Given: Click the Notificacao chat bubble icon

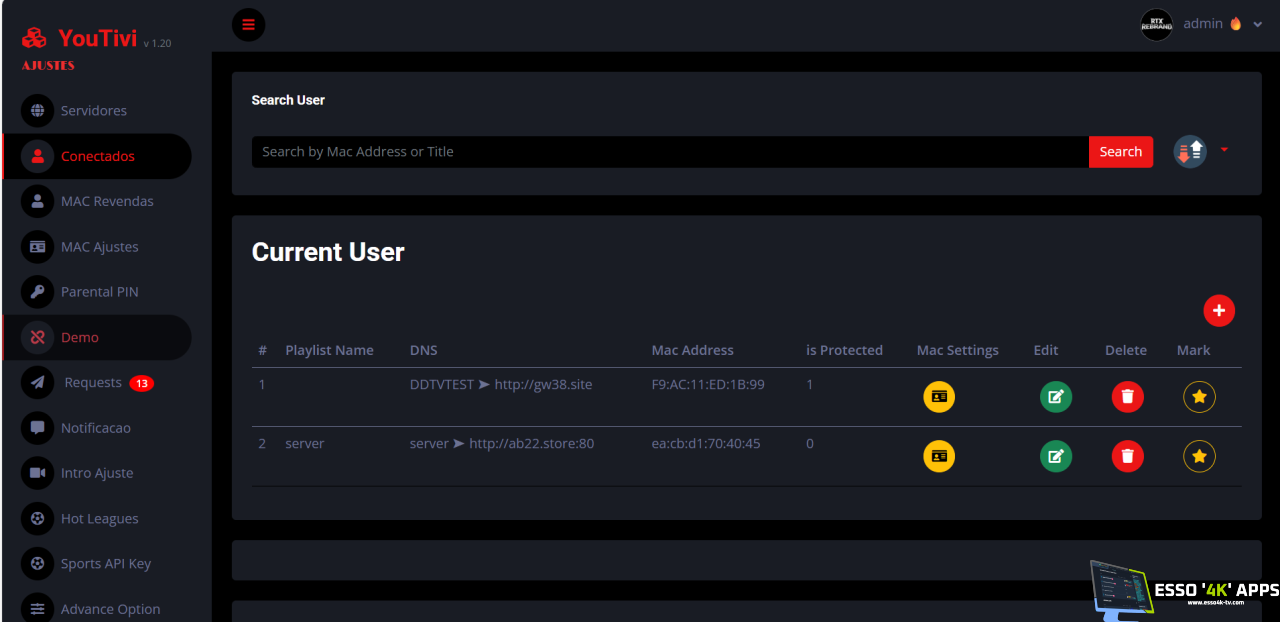Looking at the screenshot, I should click(x=37, y=427).
